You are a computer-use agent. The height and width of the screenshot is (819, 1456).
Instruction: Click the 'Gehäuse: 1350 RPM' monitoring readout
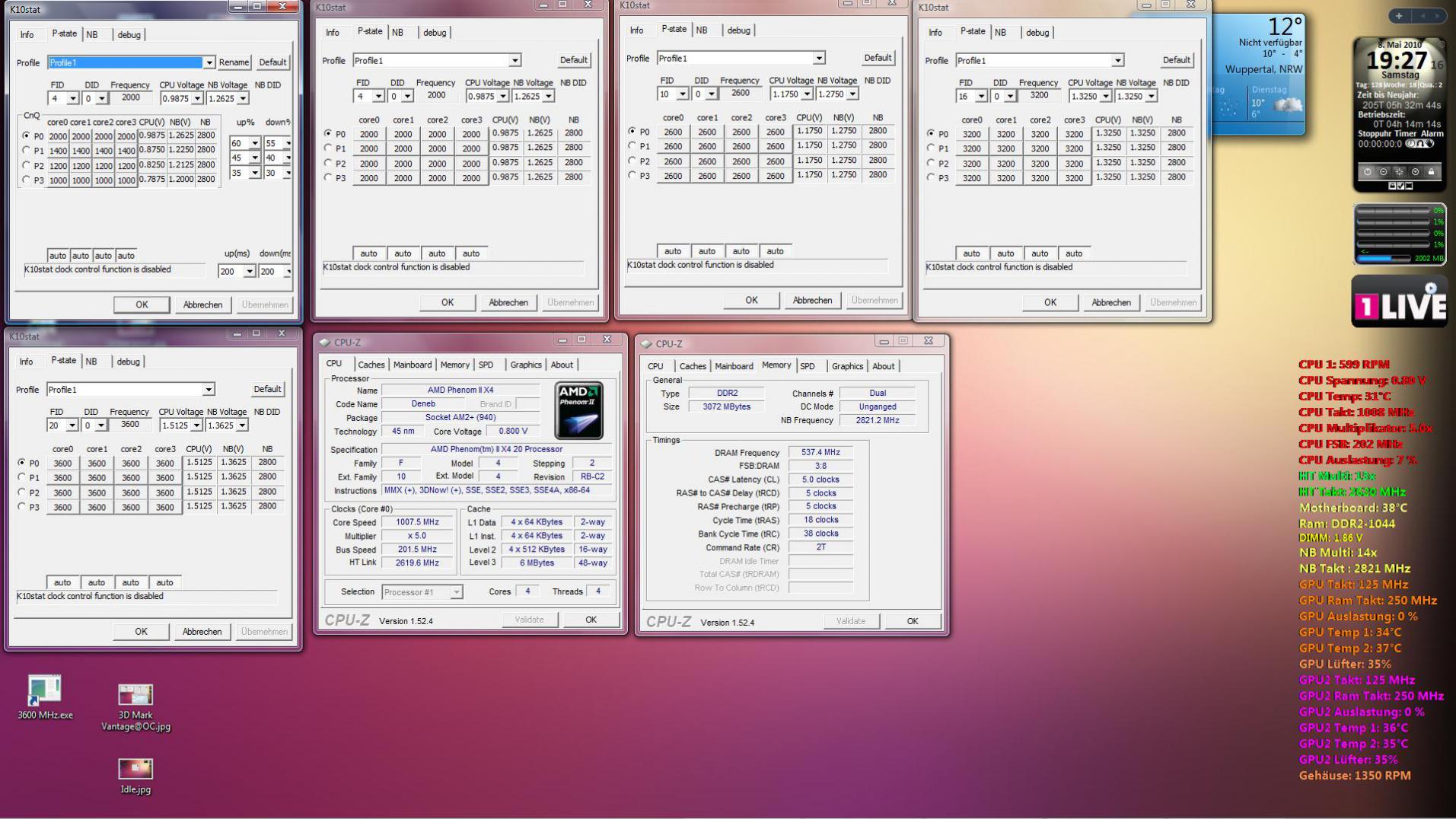click(1355, 776)
